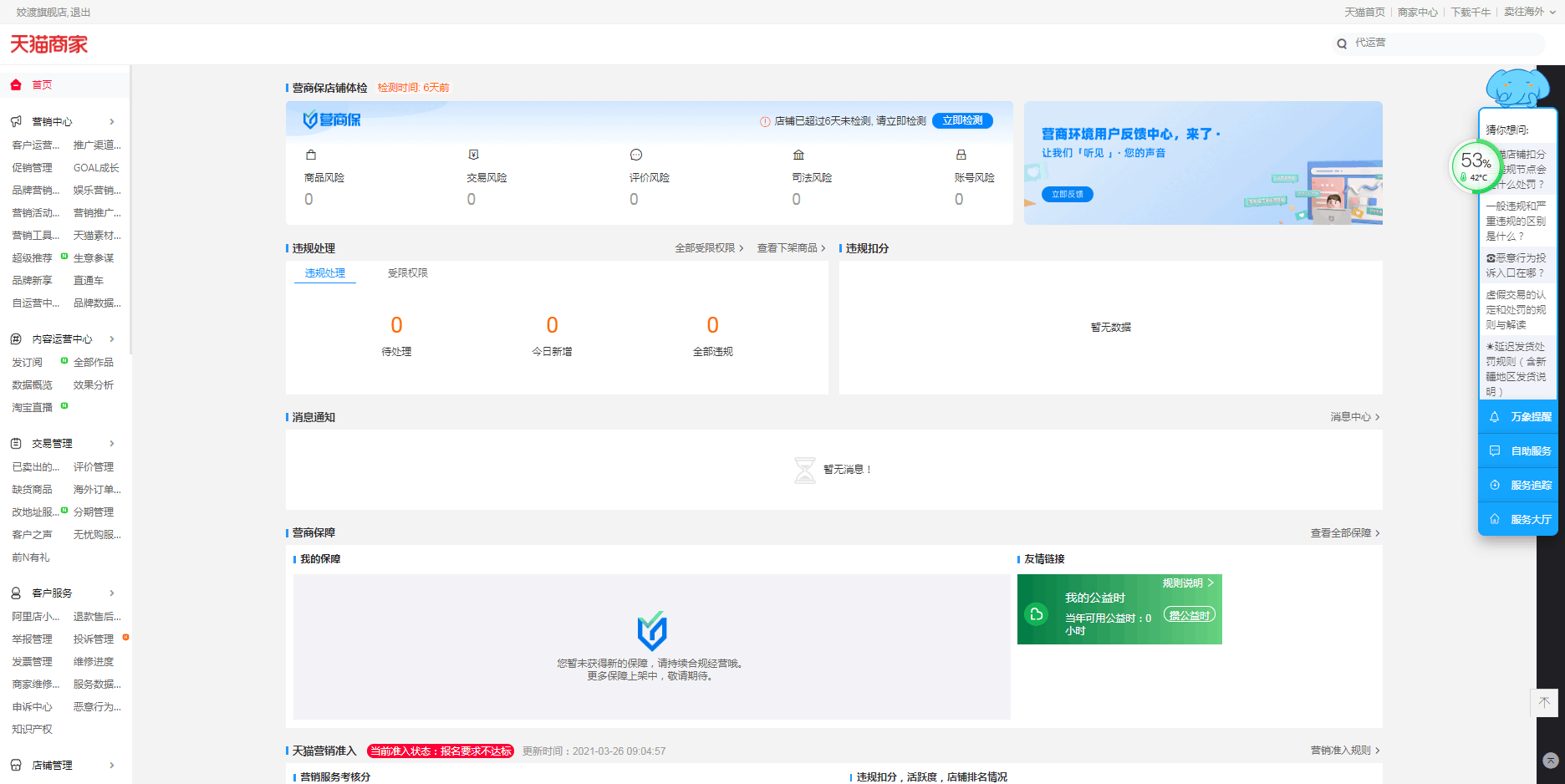Screen dimensions: 1565x784
Task: Click 账号风险 lock icon
Action: (x=961, y=155)
